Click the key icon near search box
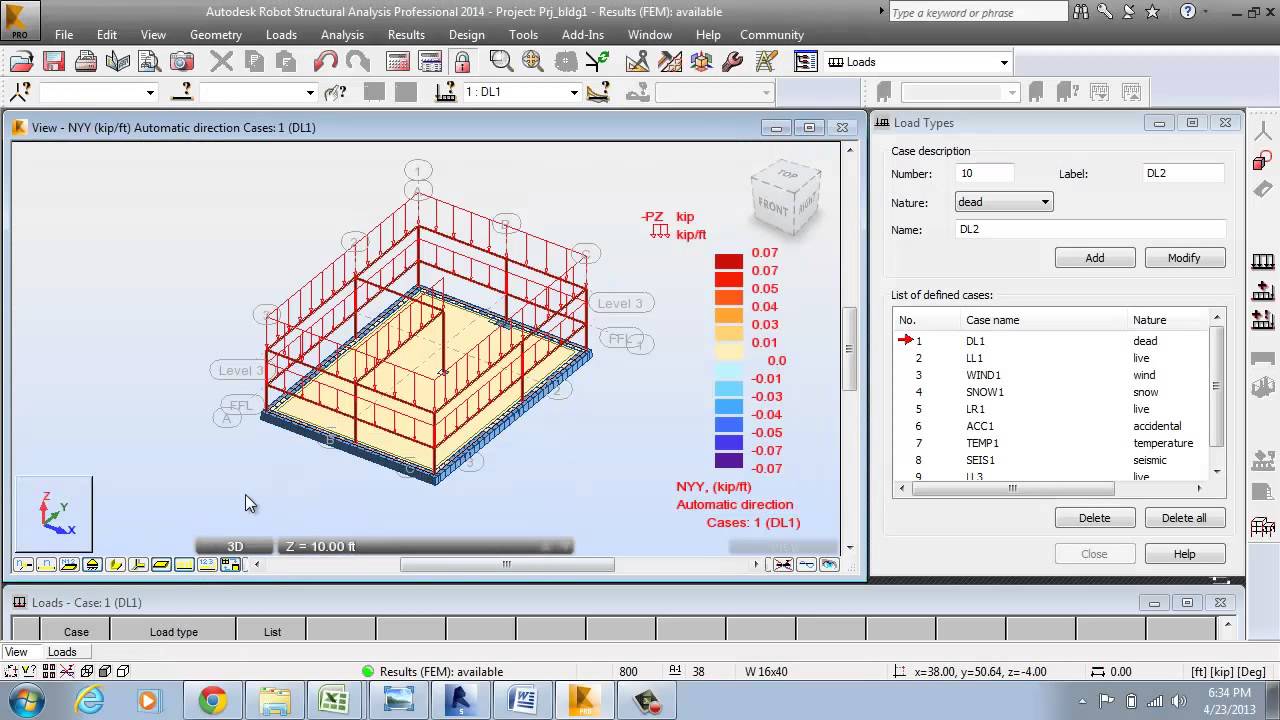Image resolution: width=1280 pixels, height=720 pixels. pyautogui.click(x=1104, y=12)
